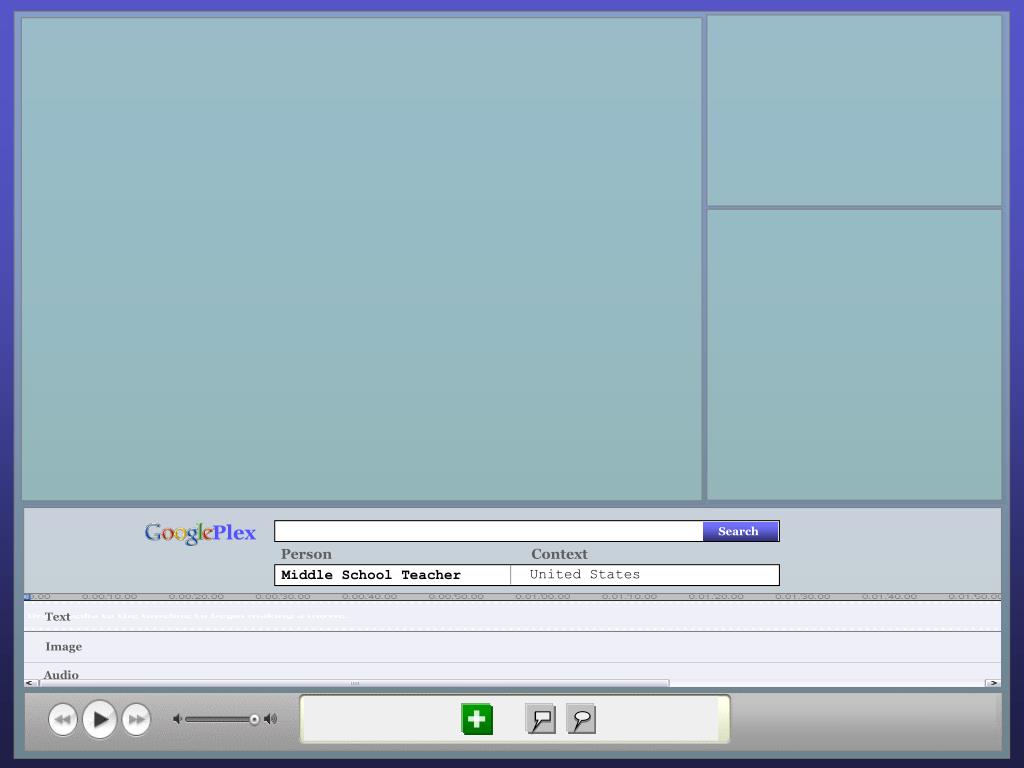Click the fast-forward button
Viewport: 1024px width, 768px height.
tap(136, 719)
